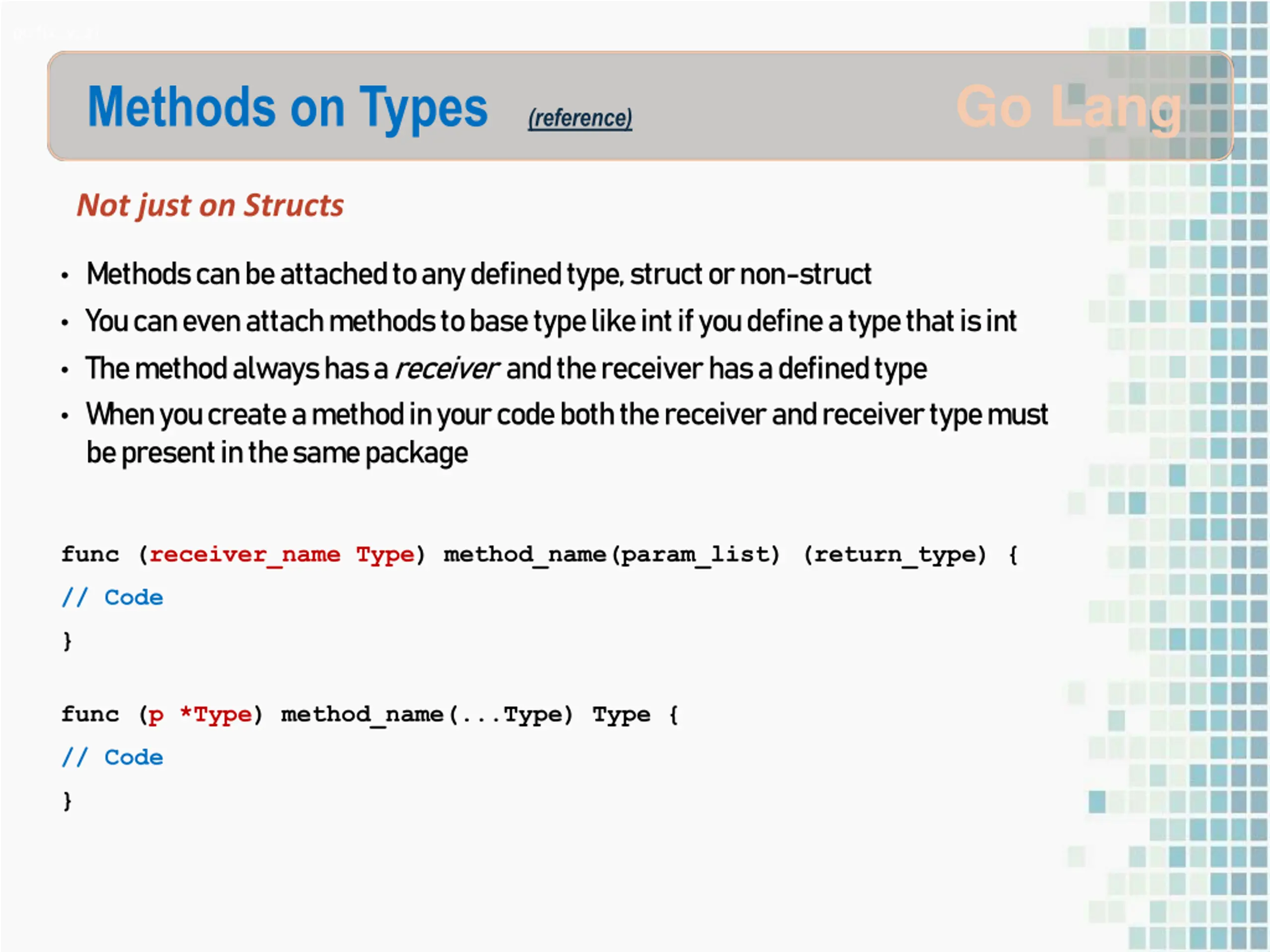Image resolution: width=1270 pixels, height=952 pixels.
Task: Click the italic word "receiver" in third bullet
Action: coord(446,368)
